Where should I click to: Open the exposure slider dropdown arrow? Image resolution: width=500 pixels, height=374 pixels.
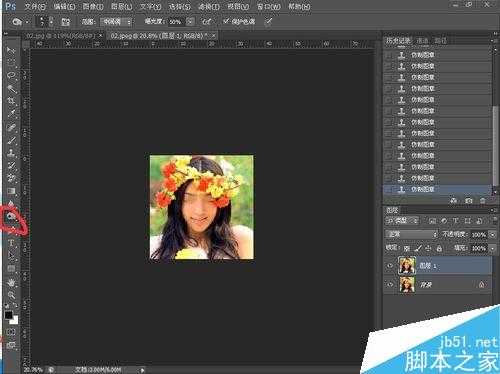click(190, 22)
